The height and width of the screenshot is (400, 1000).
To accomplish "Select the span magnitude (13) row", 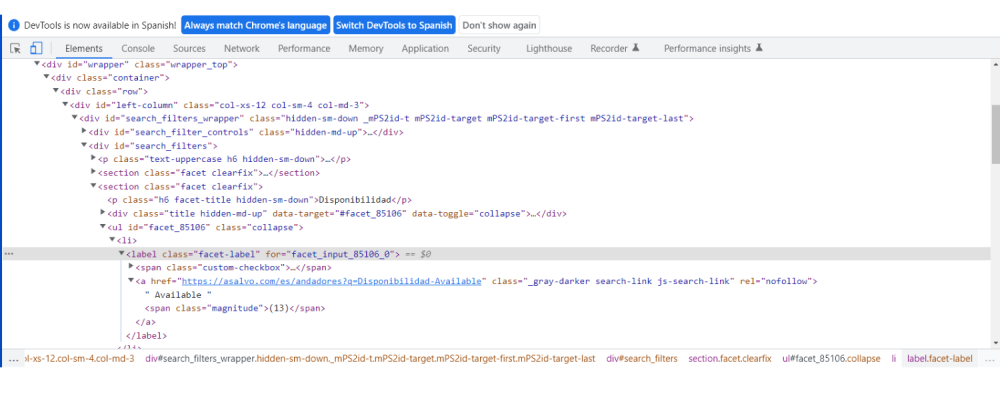I will [x=235, y=308].
